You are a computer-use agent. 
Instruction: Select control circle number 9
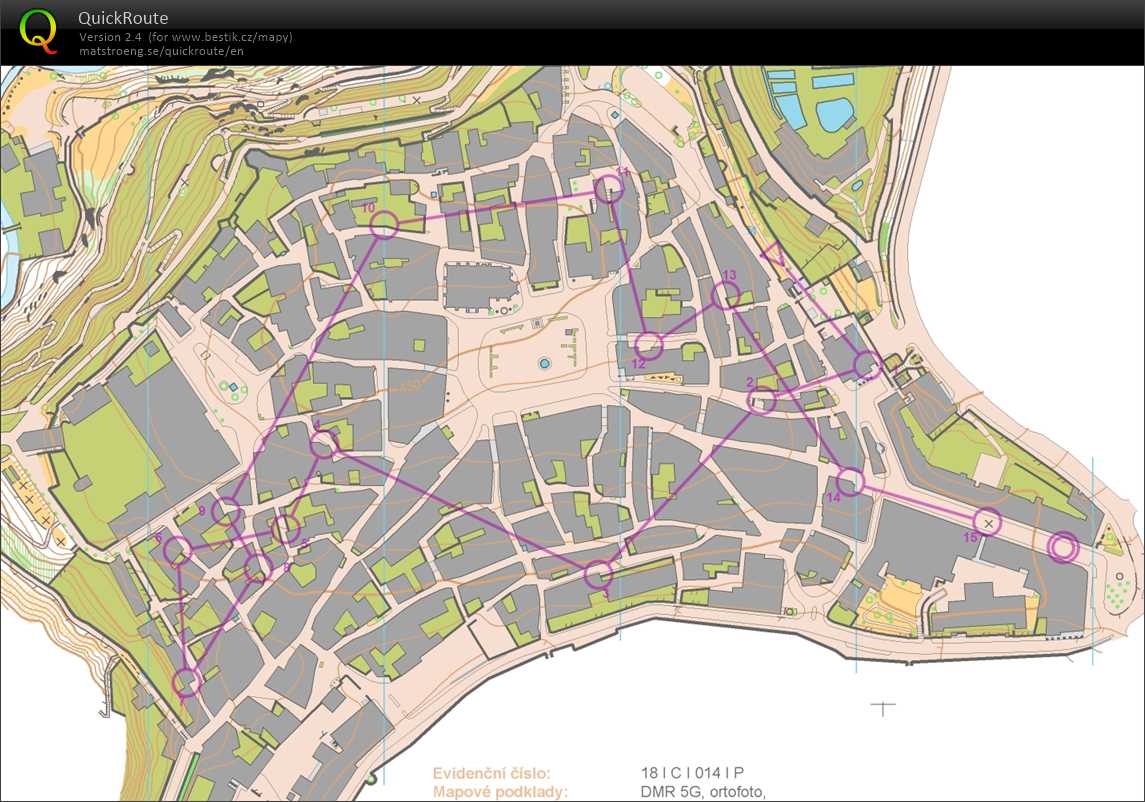pos(226,512)
